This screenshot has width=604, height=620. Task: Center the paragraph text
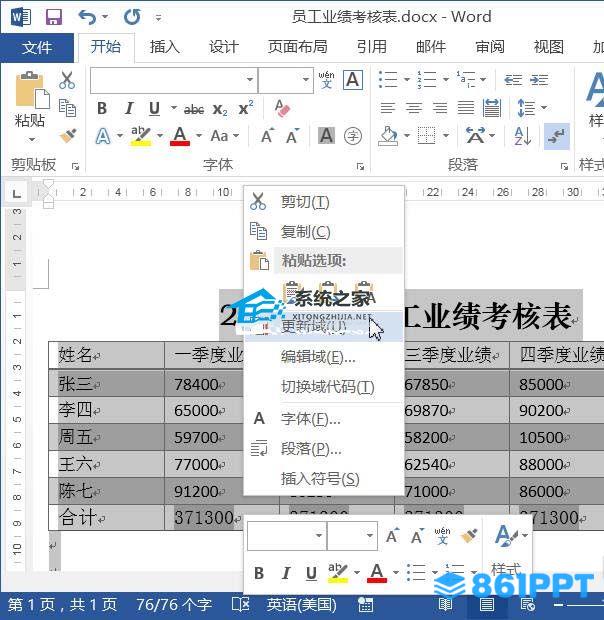tap(414, 108)
